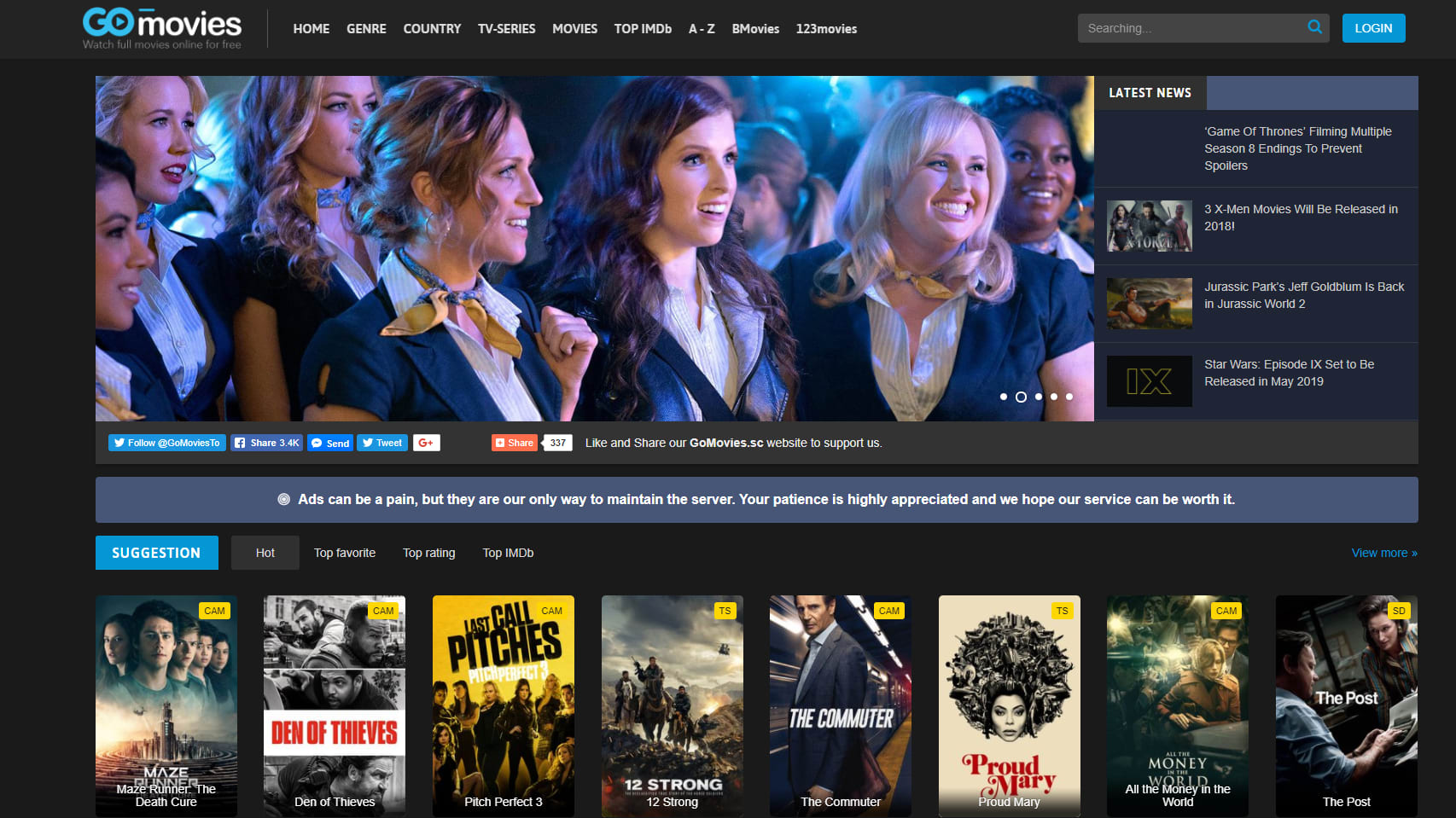Go to the MOVIES page
The height and width of the screenshot is (818, 1456).
point(574,29)
